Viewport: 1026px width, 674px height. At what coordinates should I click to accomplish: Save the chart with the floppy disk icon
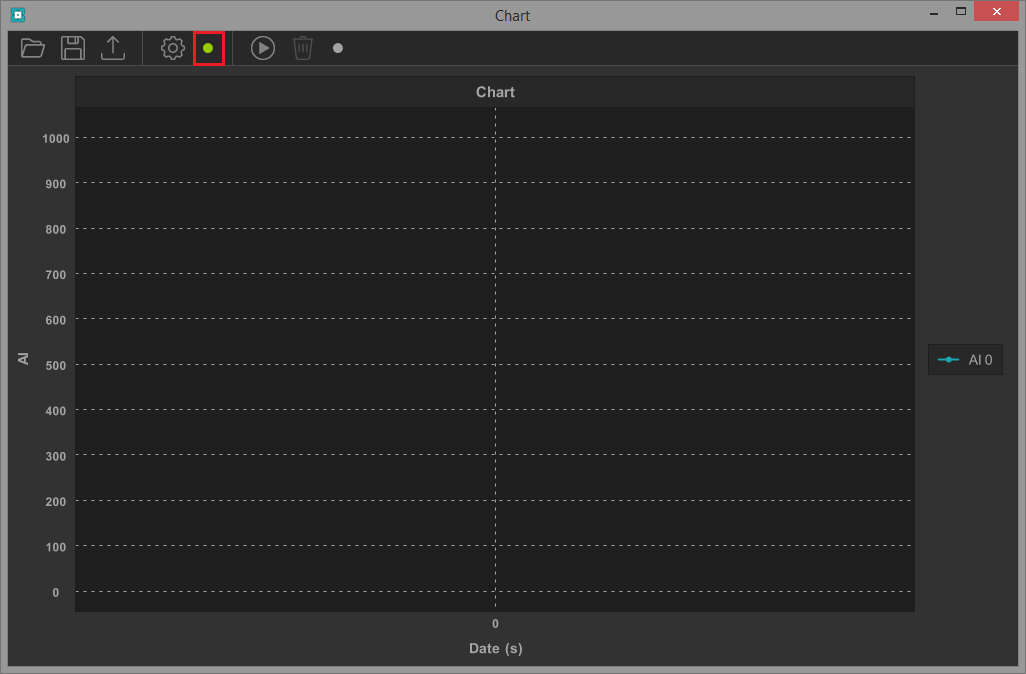click(x=73, y=48)
